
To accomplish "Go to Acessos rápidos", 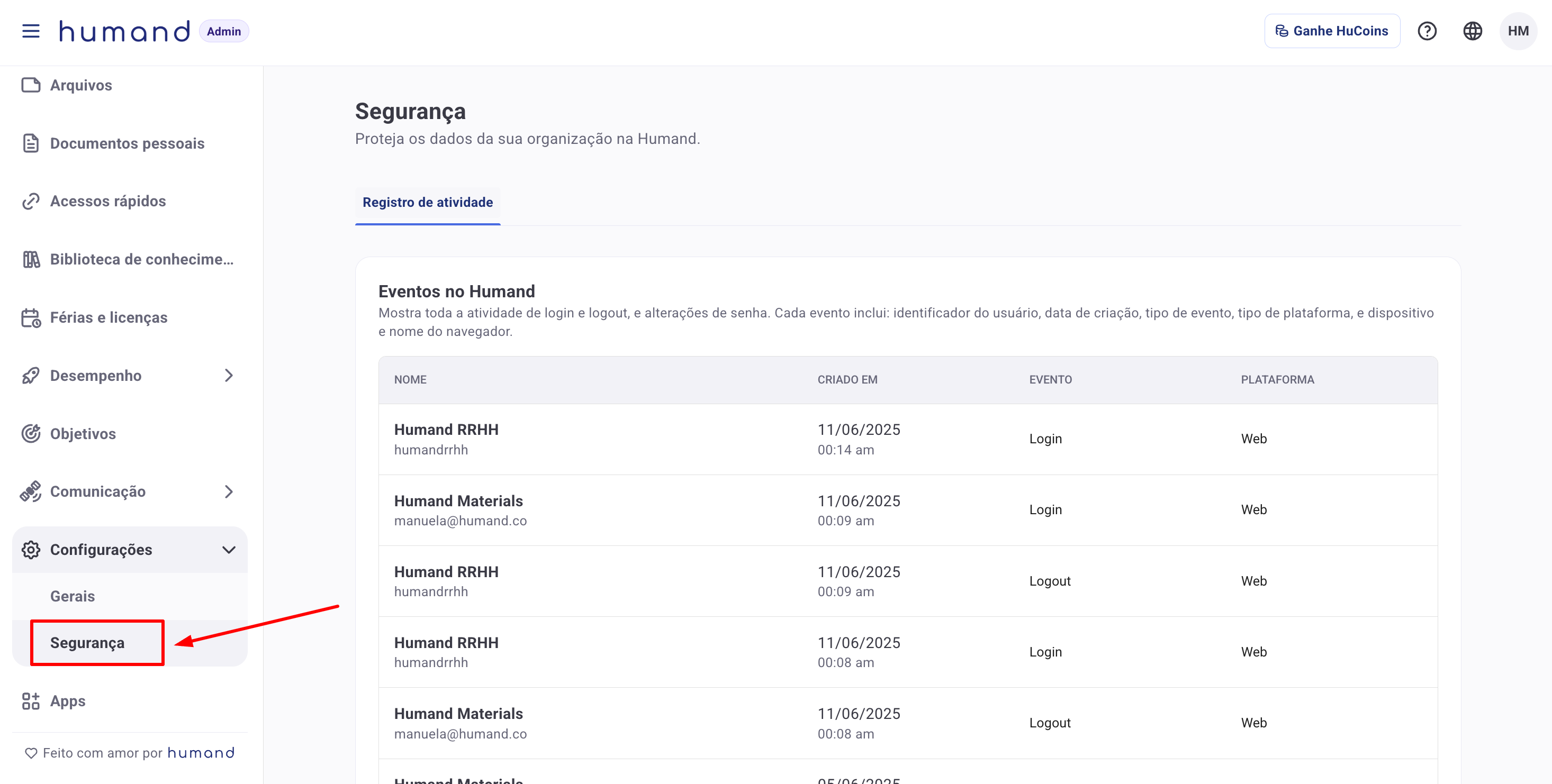I will (130, 201).
